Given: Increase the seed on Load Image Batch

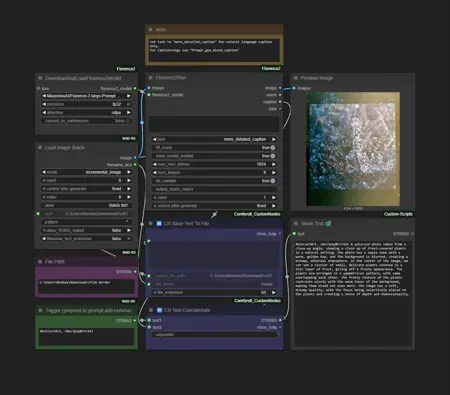Looking at the screenshot, I should (129, 180).
